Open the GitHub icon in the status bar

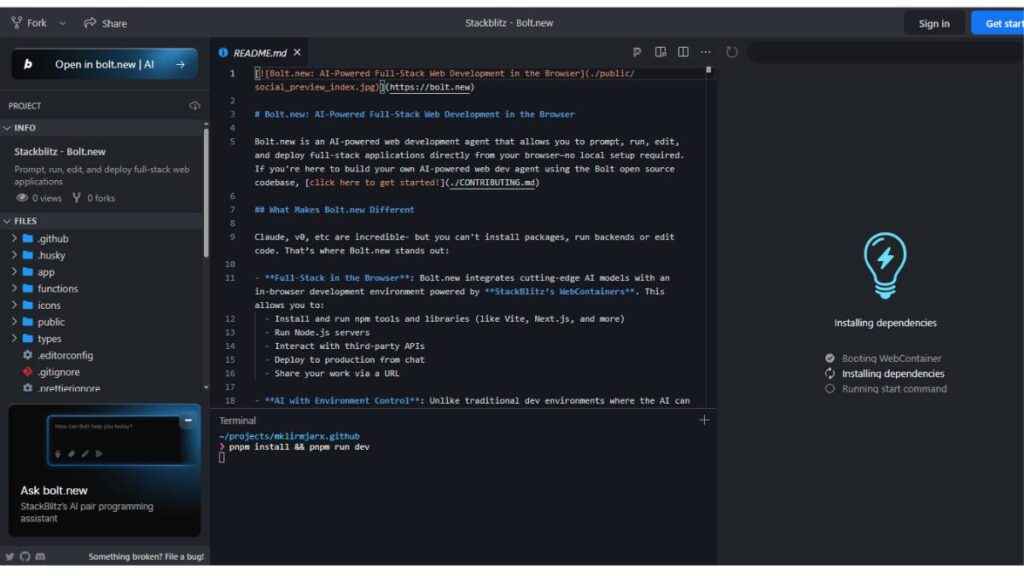tap(25, 556)
